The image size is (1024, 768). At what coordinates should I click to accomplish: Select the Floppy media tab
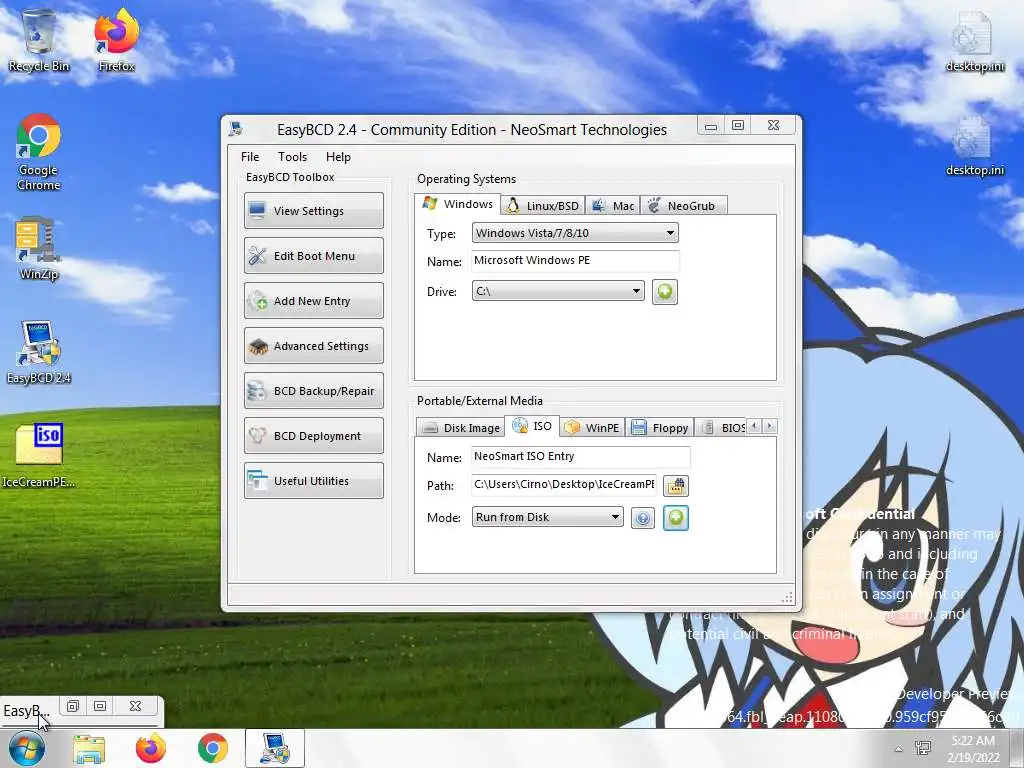[660, 428]
